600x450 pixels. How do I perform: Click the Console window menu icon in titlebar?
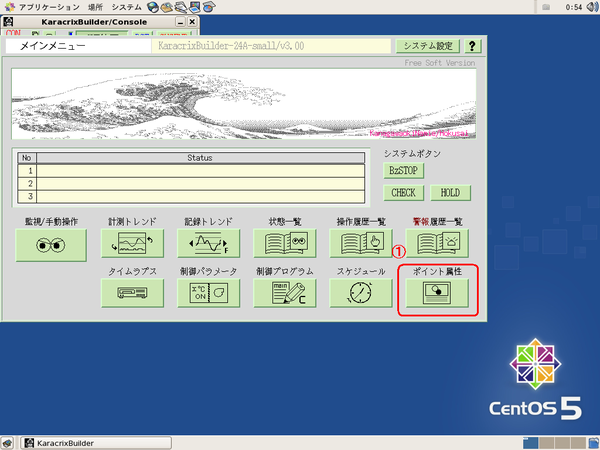8,22
